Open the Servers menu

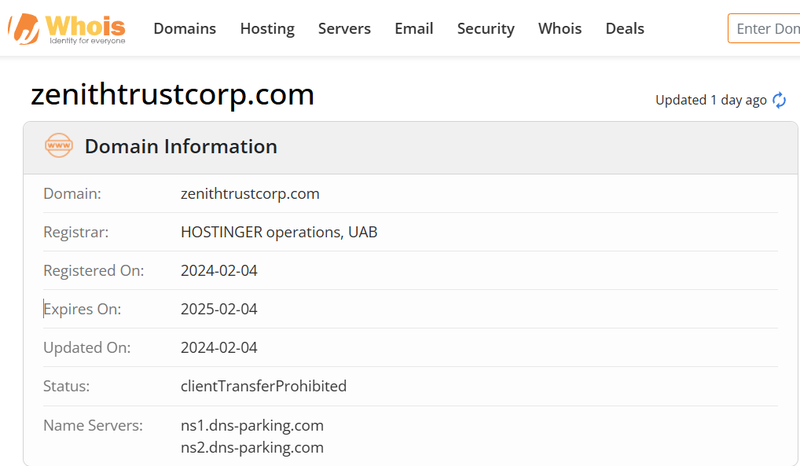(x=344, y=29)
